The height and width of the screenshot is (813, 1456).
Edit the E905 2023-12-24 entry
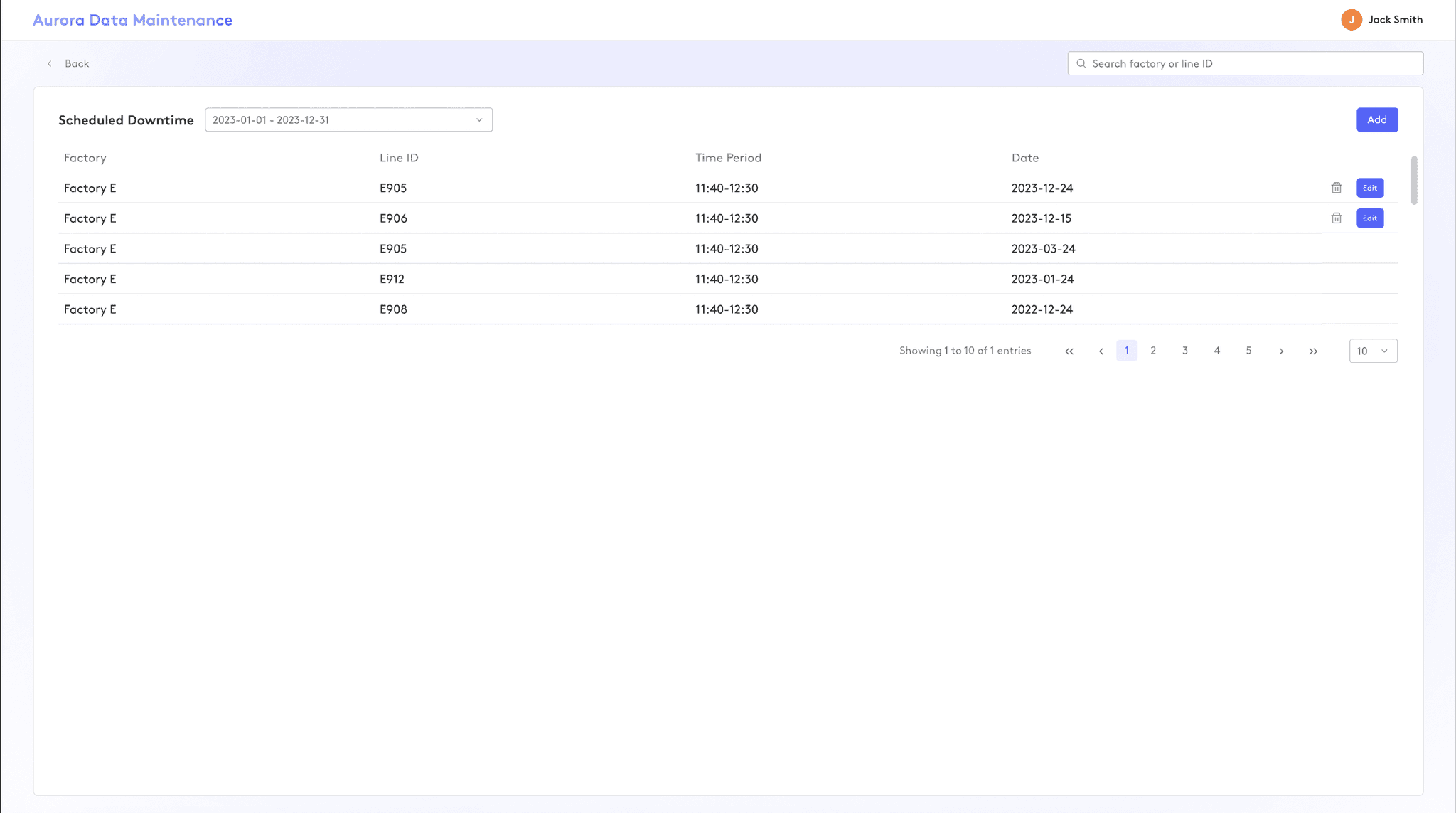(x=1369, y=188)
